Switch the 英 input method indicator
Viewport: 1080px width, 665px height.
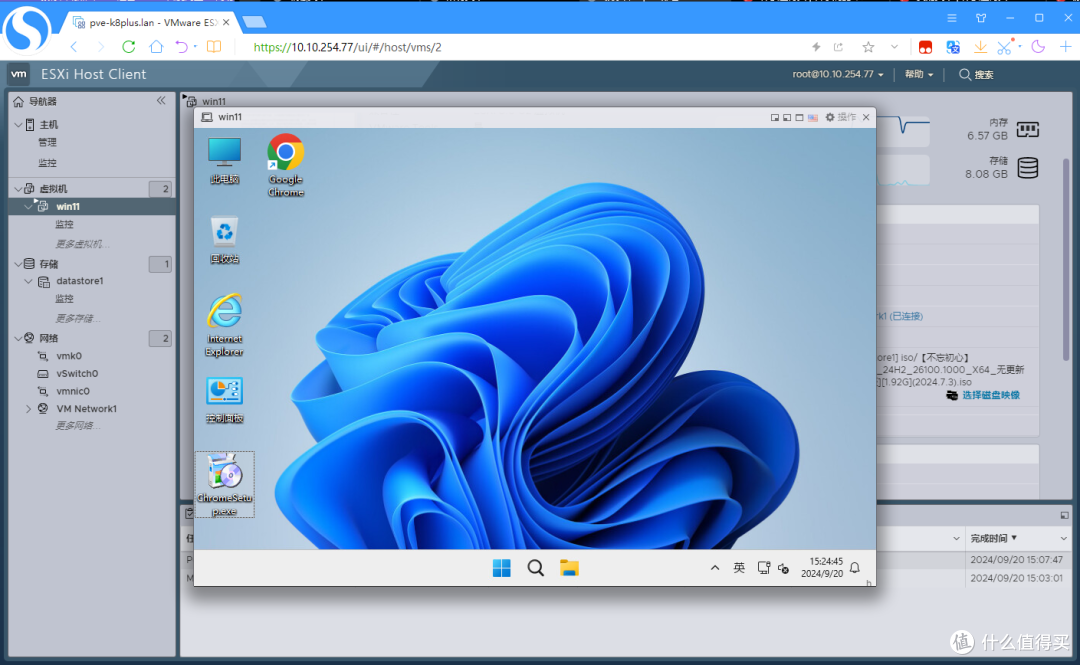tap(739, 568)
